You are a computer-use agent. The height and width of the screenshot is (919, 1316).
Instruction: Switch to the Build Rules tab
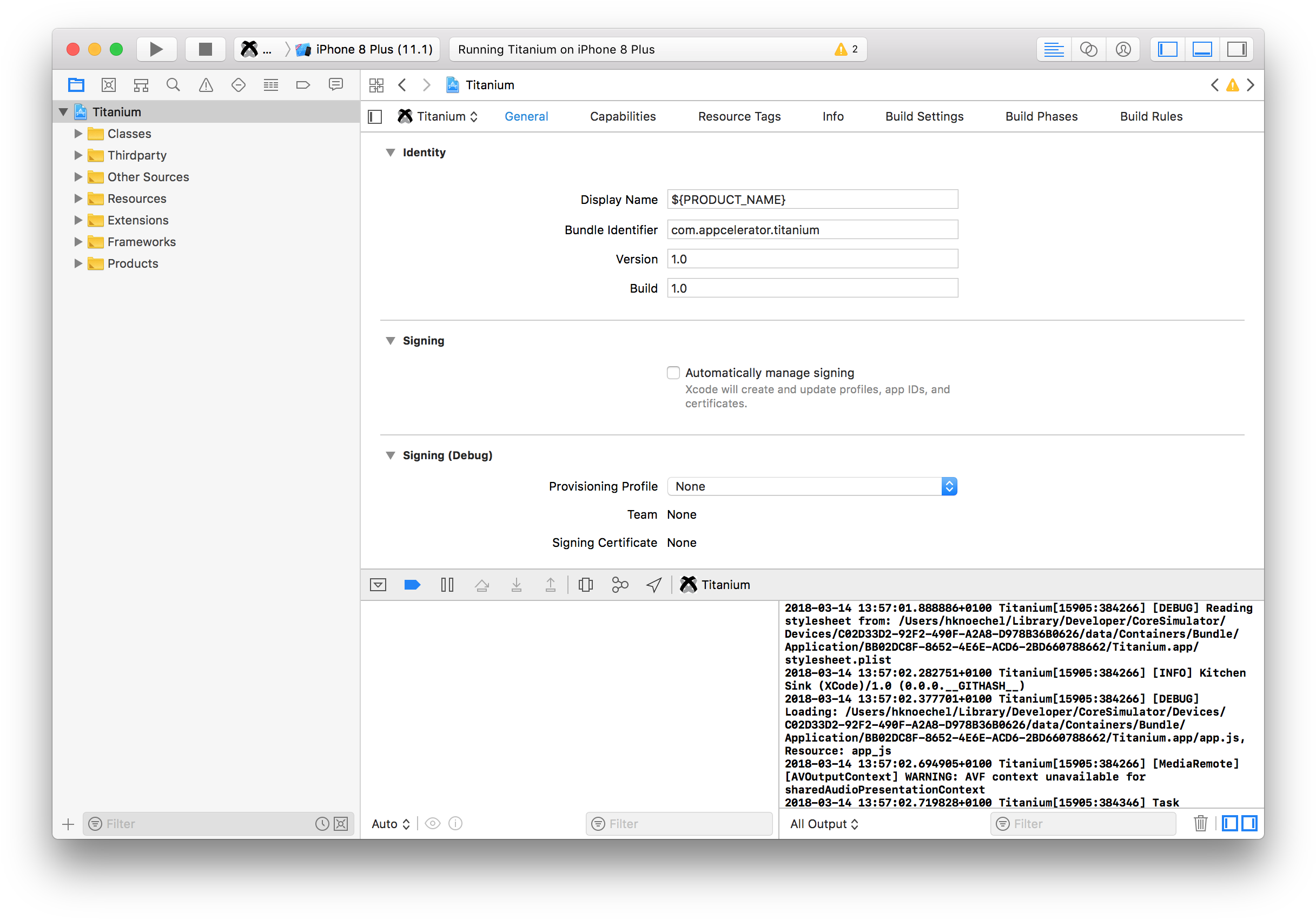[1151, 116]
